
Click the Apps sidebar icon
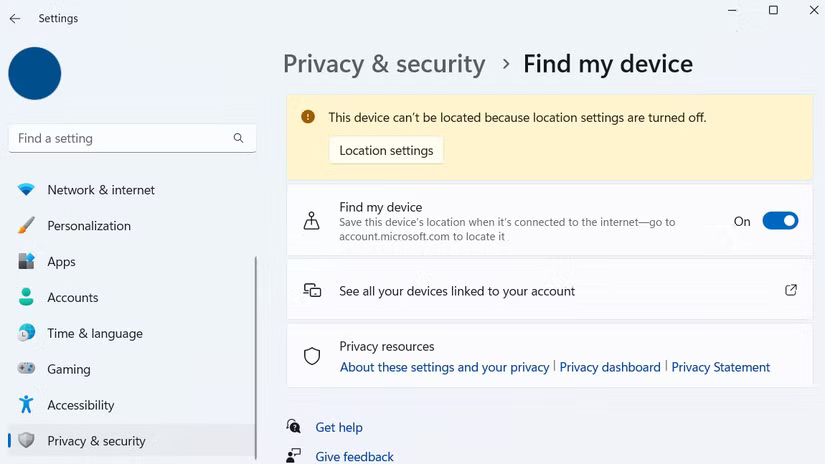click(x=26, y=262)
